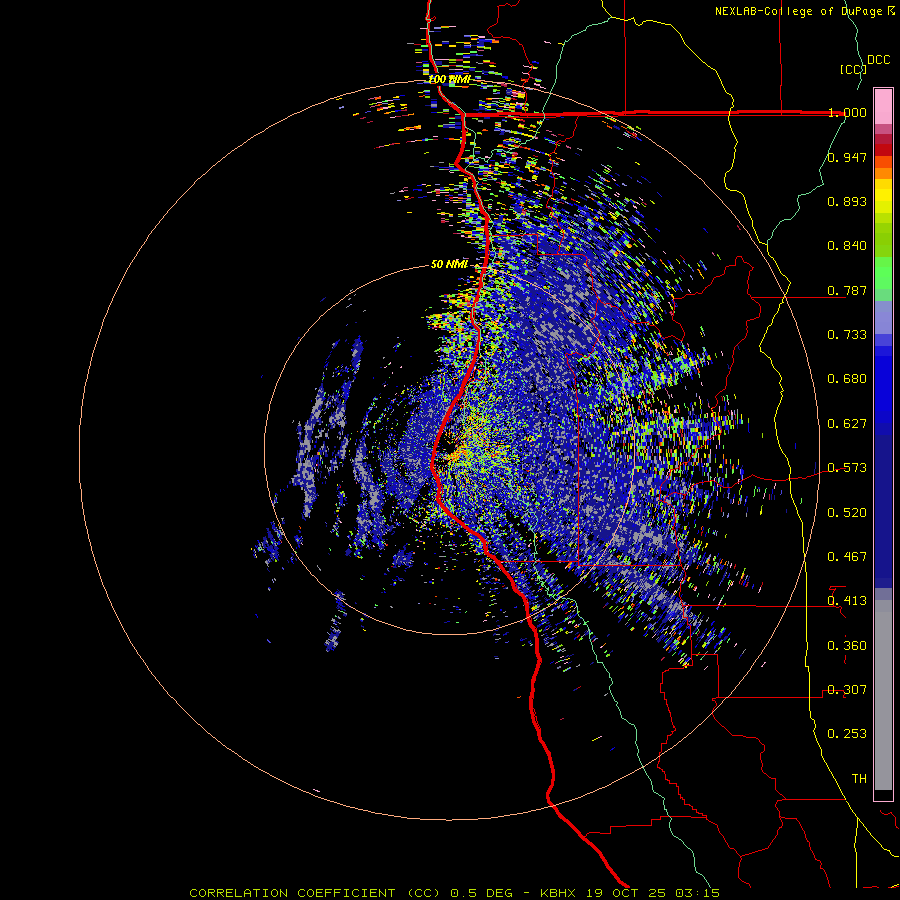Pick the red swatch on the color bar
This screenshot has width=900, height=900.
pos(883,150)
